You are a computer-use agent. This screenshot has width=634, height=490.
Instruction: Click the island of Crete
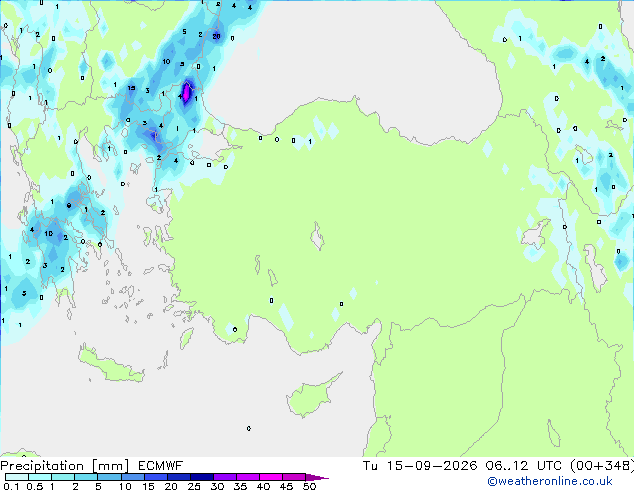coord(111,365)
